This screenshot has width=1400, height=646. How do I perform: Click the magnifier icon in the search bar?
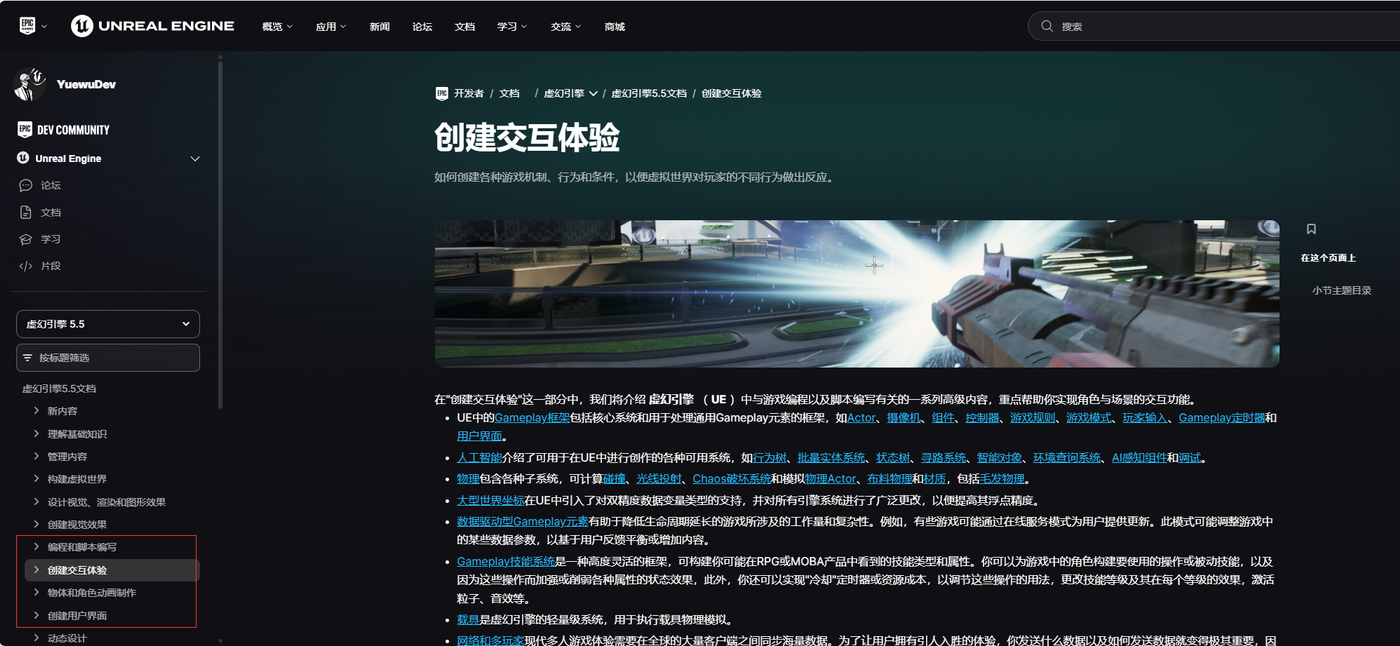1047,26
